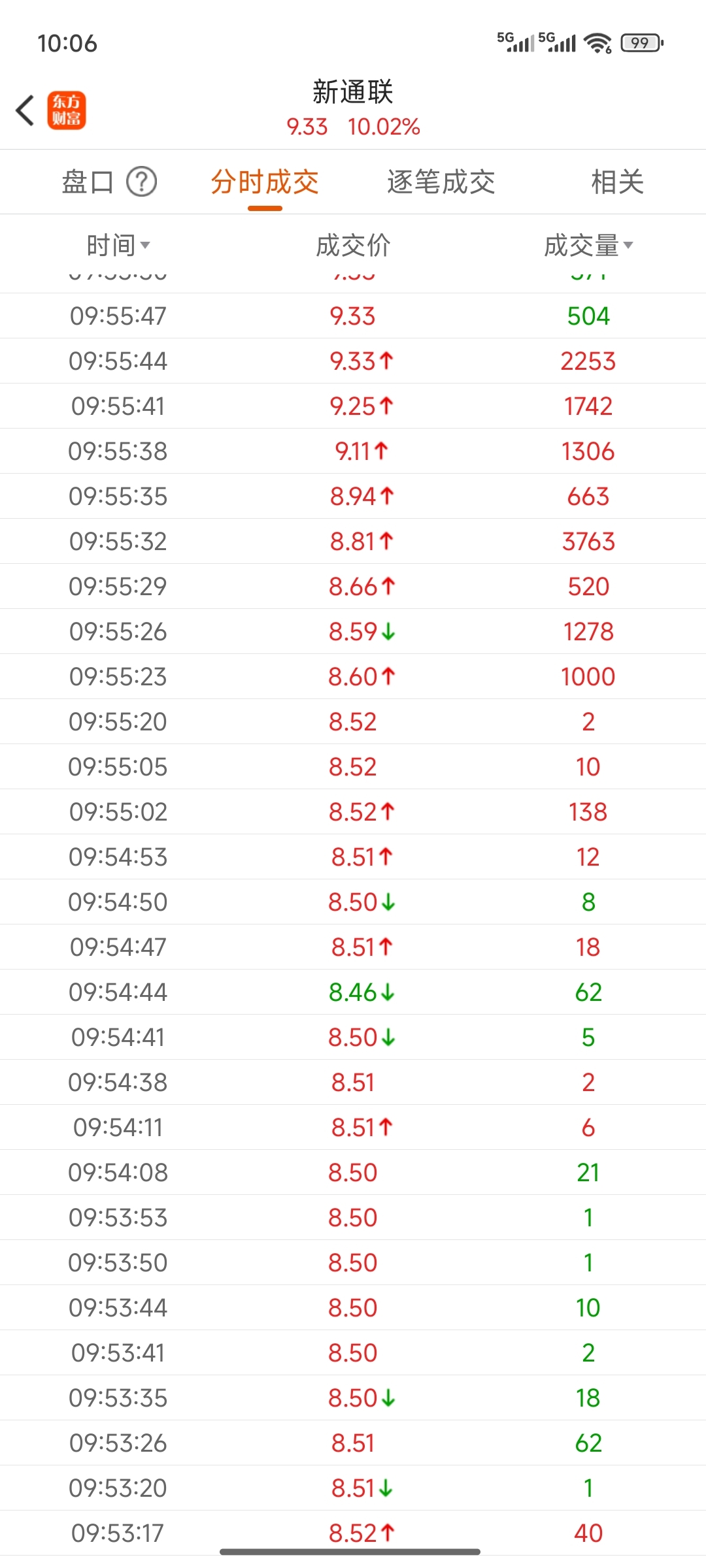Image resolution: width=706 pixels, height=1568 pixels.
Task: Select the 成交价 column header
Action: point(353,246)
